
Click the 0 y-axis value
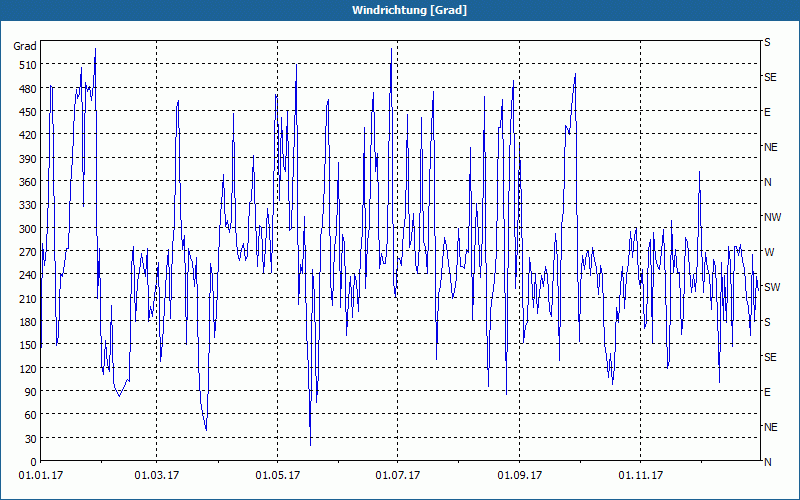(x=34, y=462)
